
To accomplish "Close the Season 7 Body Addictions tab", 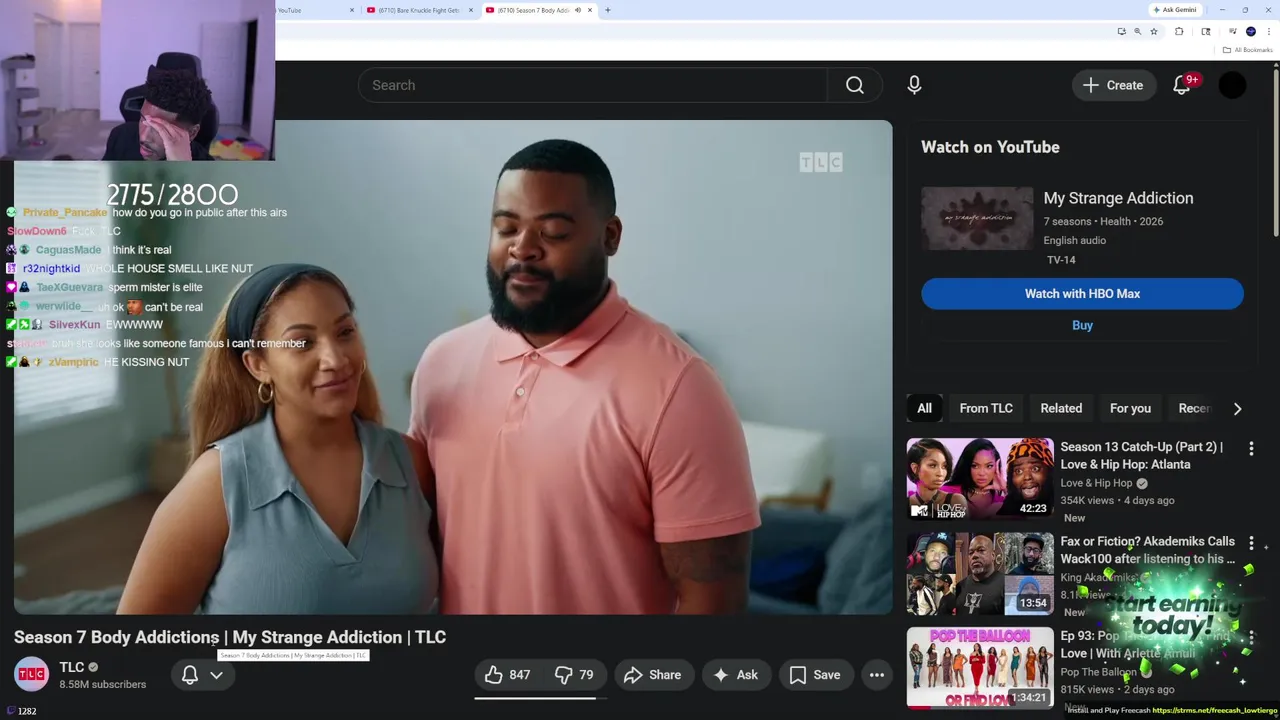I will click(x=590, y=10).
